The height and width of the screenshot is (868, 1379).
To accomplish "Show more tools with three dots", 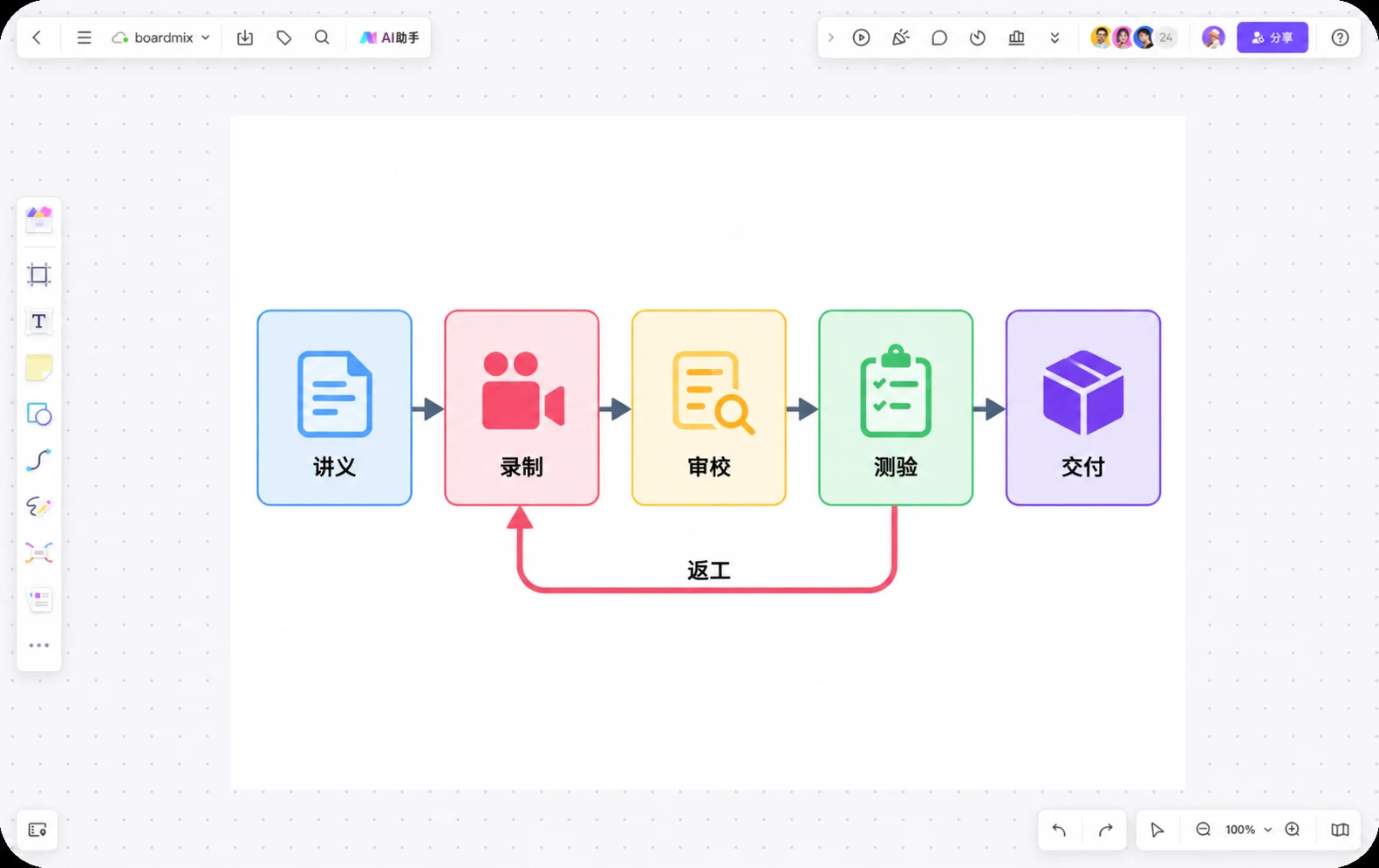I will coord(38,646).
